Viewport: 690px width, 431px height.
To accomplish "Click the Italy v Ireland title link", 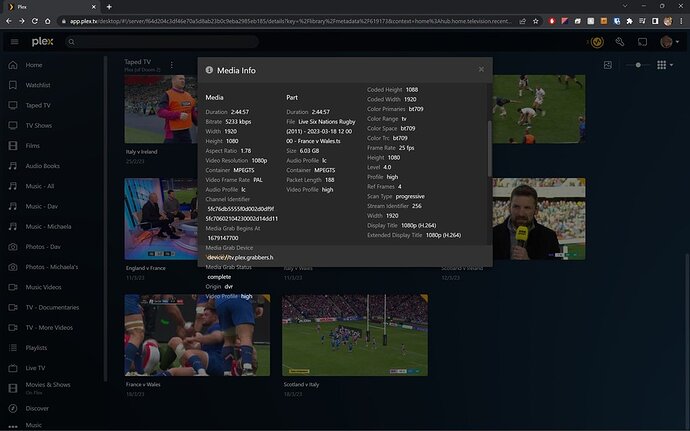I will click(141, 151).
